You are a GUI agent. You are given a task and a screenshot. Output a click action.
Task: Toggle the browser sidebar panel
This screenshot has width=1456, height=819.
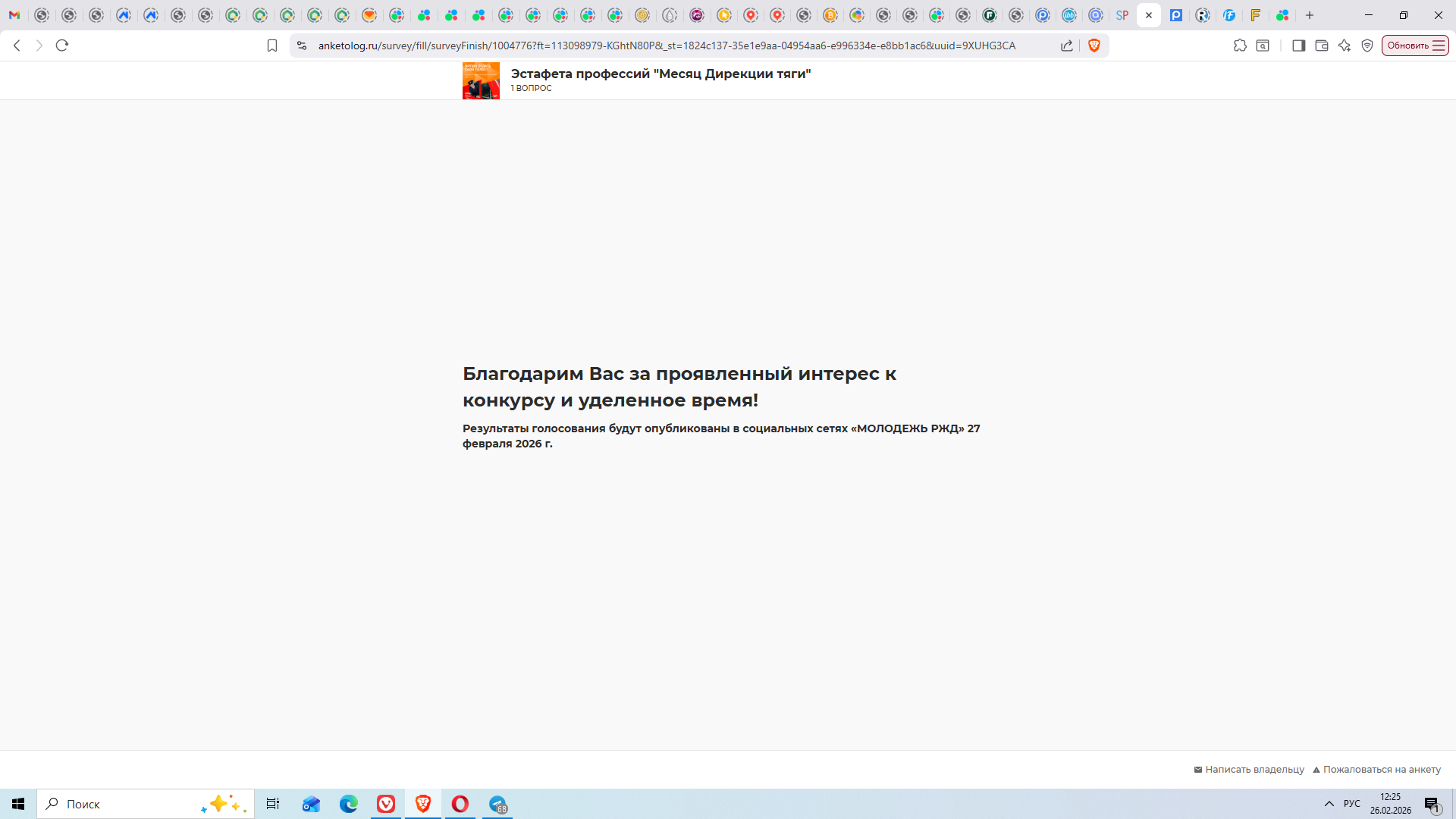1298,45
